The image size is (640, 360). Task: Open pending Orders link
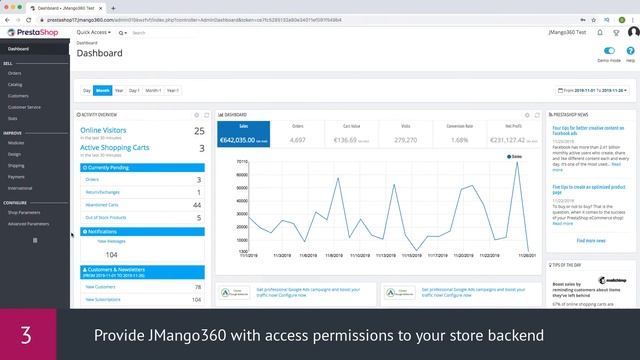(92, 180)
